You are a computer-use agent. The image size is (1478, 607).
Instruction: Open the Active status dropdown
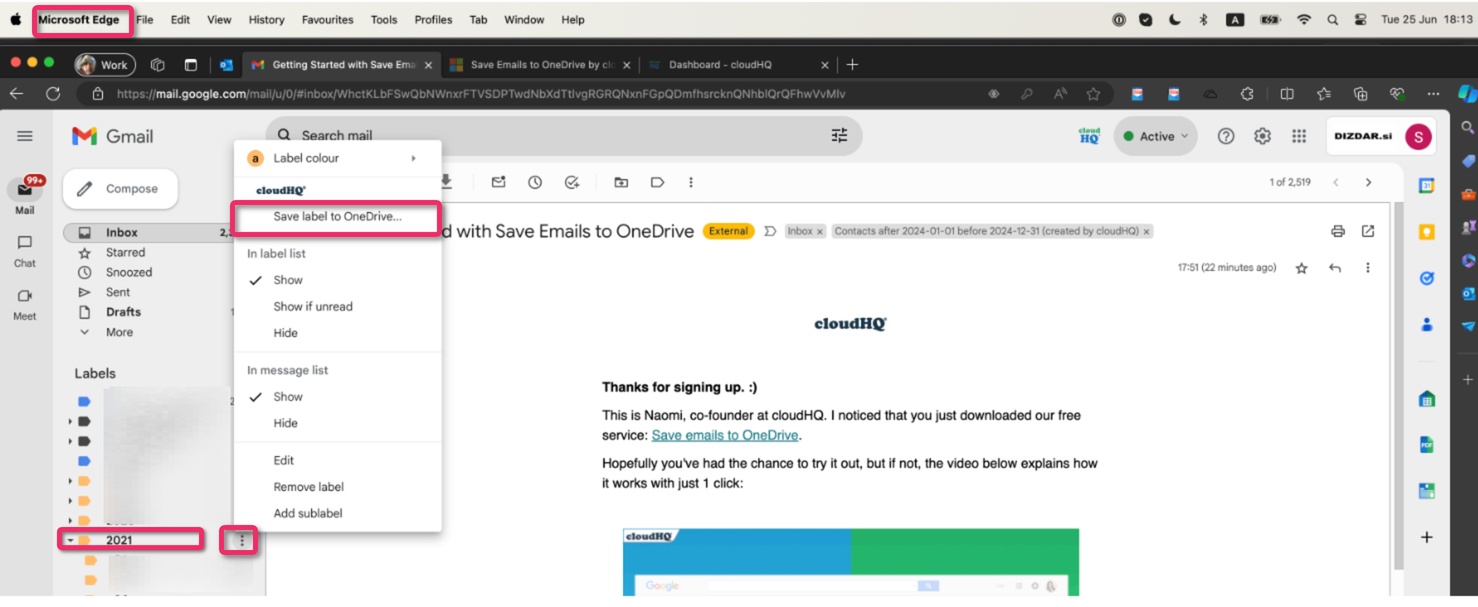[1156, 136]
